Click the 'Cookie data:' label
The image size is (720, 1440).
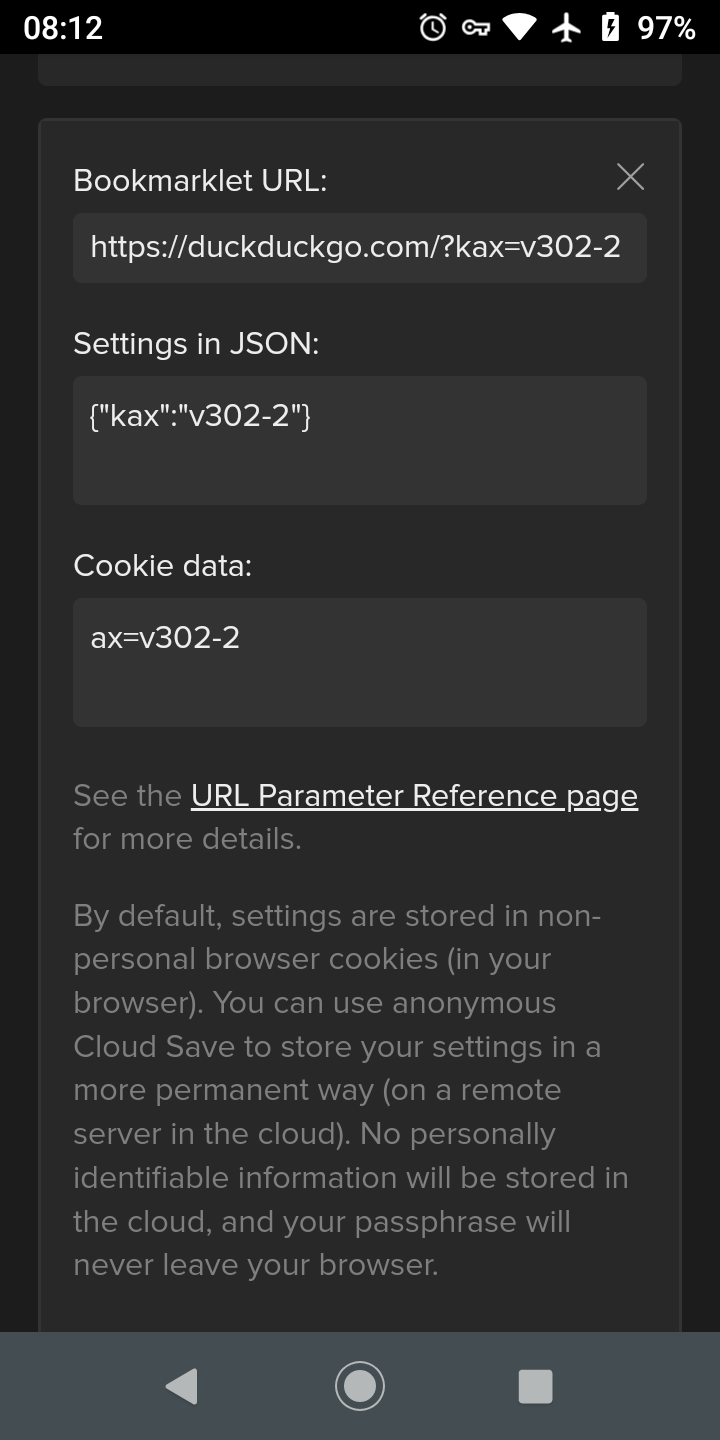(x=163, y=566)
